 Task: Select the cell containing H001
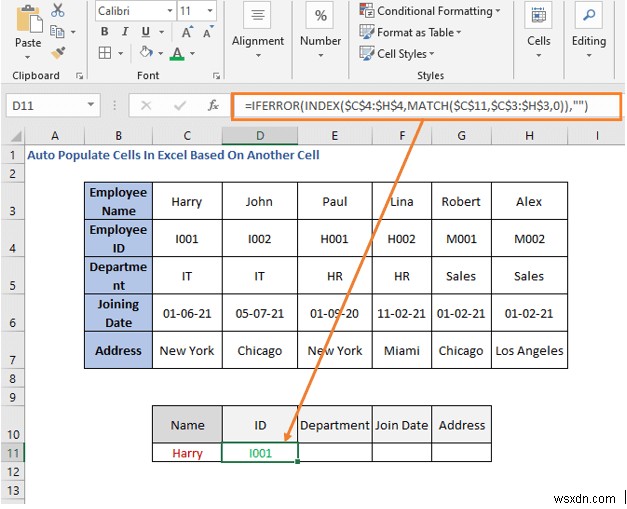pyautogui.click(x=335, y=238)
